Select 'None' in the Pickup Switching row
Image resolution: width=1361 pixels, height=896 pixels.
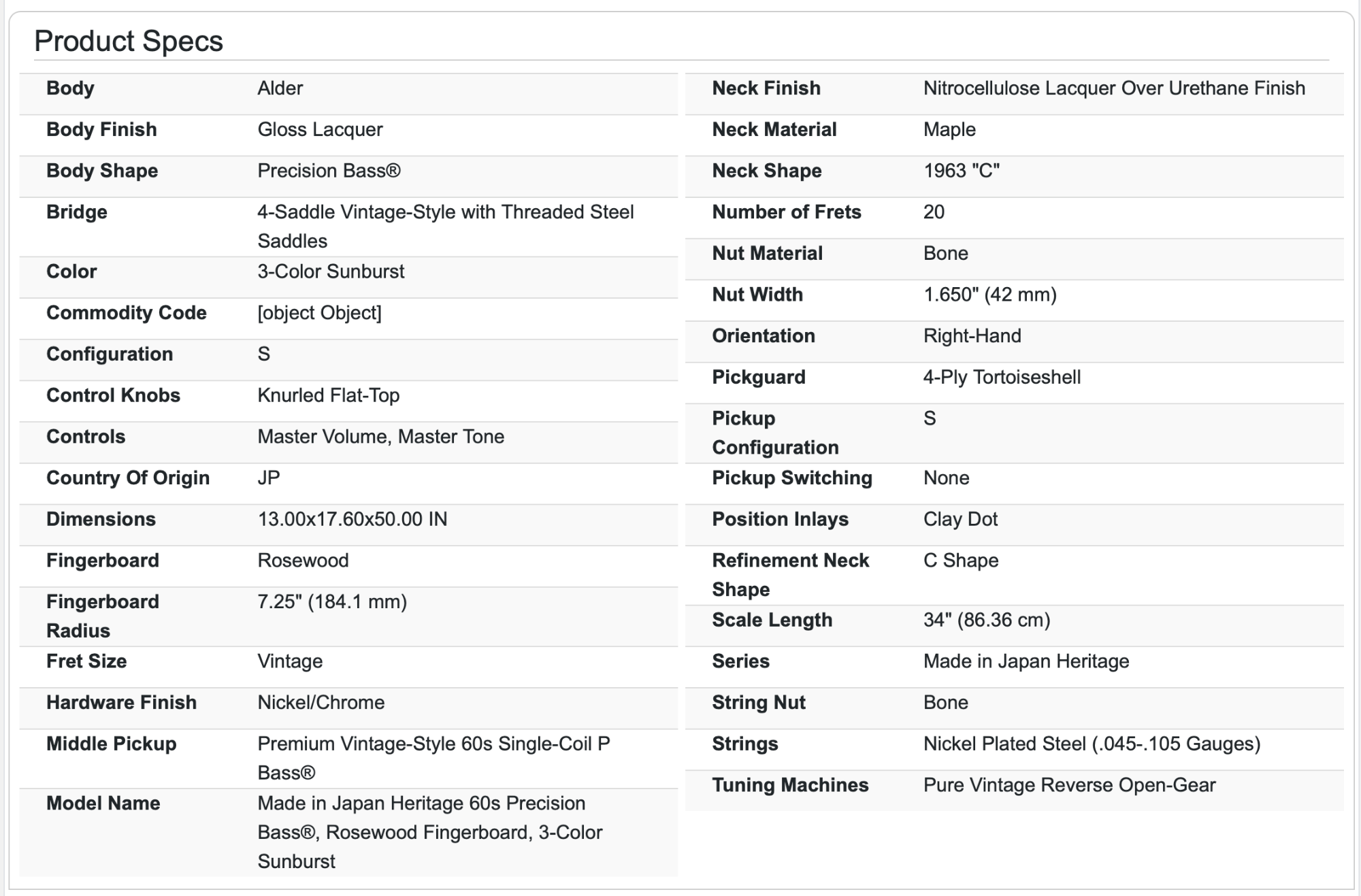coord(947,478)
